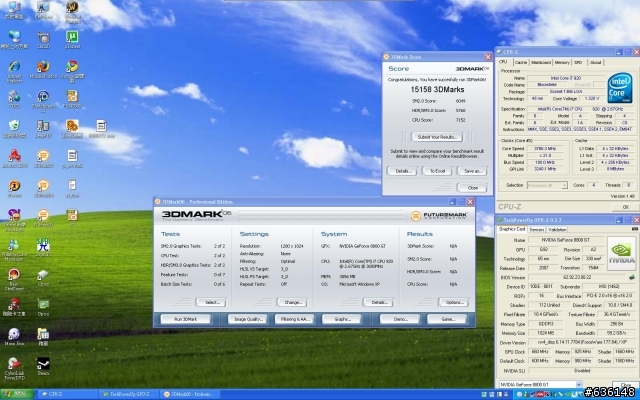Click Save as button in Score window
640x400 pixels.
[x=472, y=171]
